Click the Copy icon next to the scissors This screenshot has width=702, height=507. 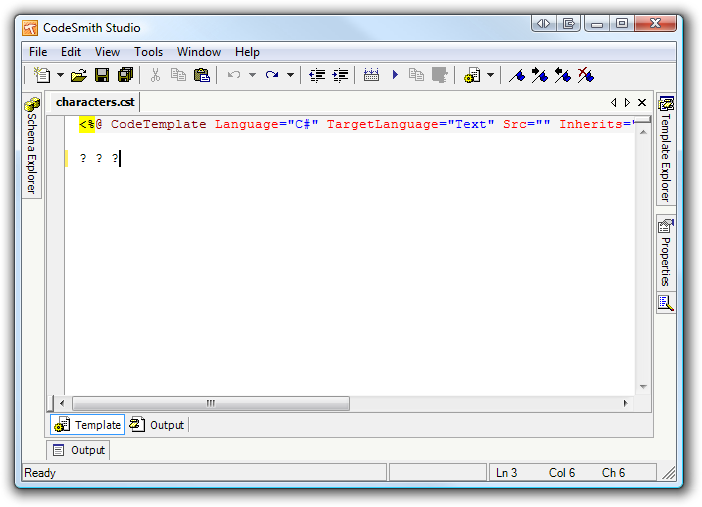178,75
